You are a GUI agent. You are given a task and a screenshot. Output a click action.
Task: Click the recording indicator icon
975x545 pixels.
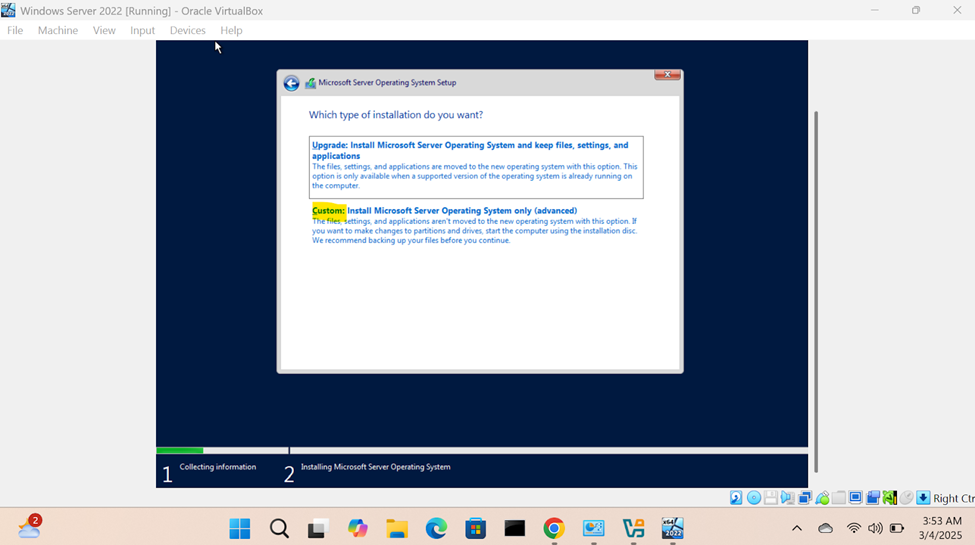pos(872,498)
